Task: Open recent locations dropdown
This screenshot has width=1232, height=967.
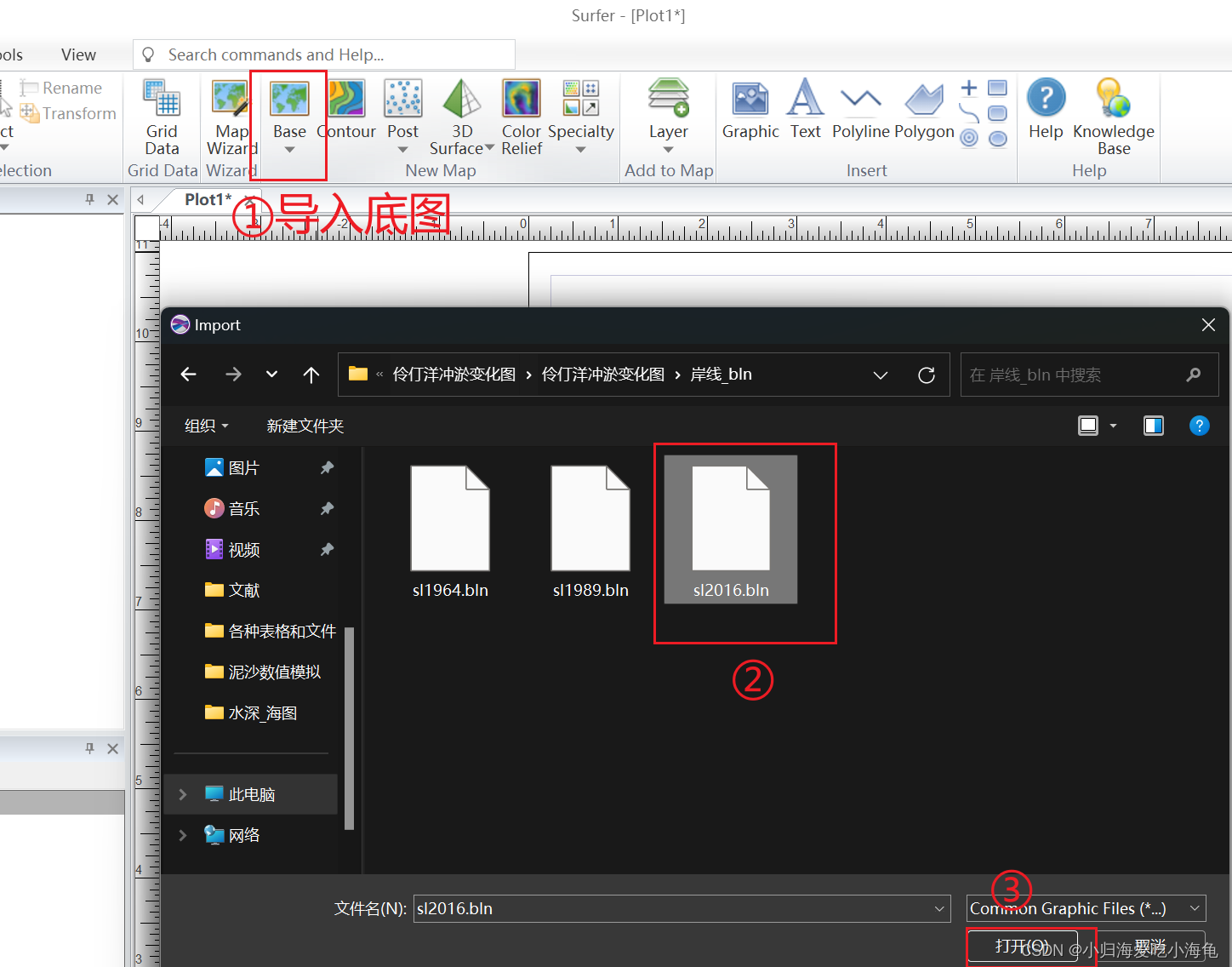Action: point(271,375)
